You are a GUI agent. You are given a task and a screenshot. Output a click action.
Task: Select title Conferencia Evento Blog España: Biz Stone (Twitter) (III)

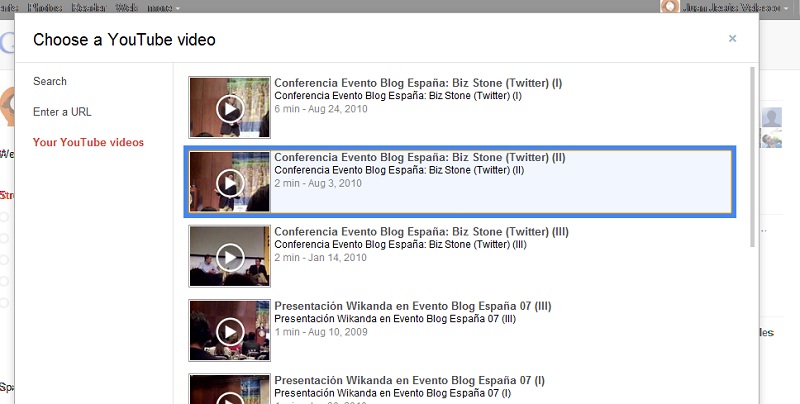coord(421,232)
